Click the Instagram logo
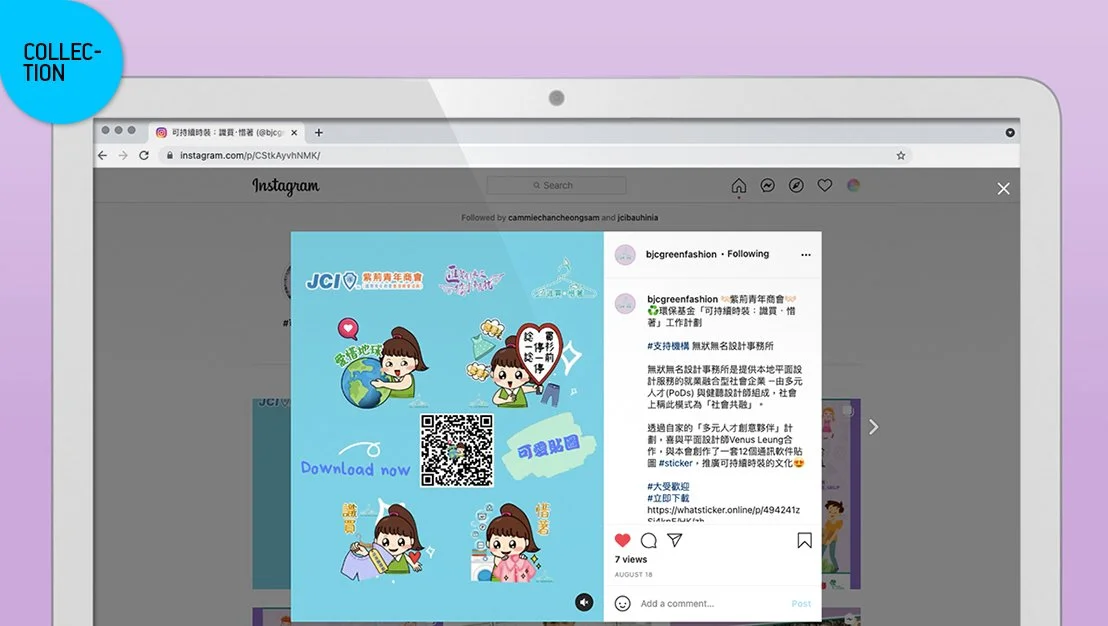 coord(285,187)
